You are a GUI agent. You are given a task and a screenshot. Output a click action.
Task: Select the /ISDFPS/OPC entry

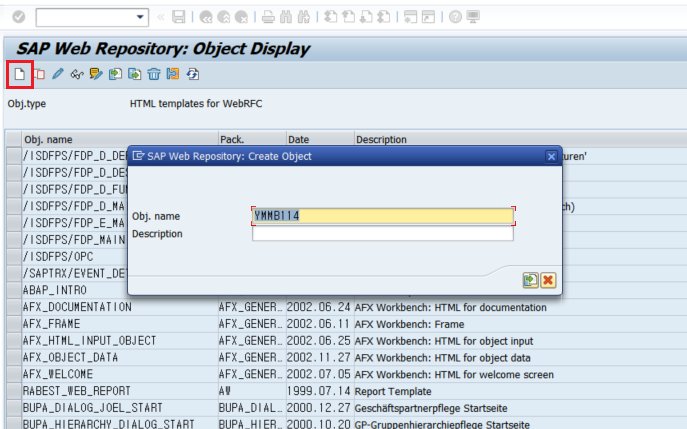58,256
